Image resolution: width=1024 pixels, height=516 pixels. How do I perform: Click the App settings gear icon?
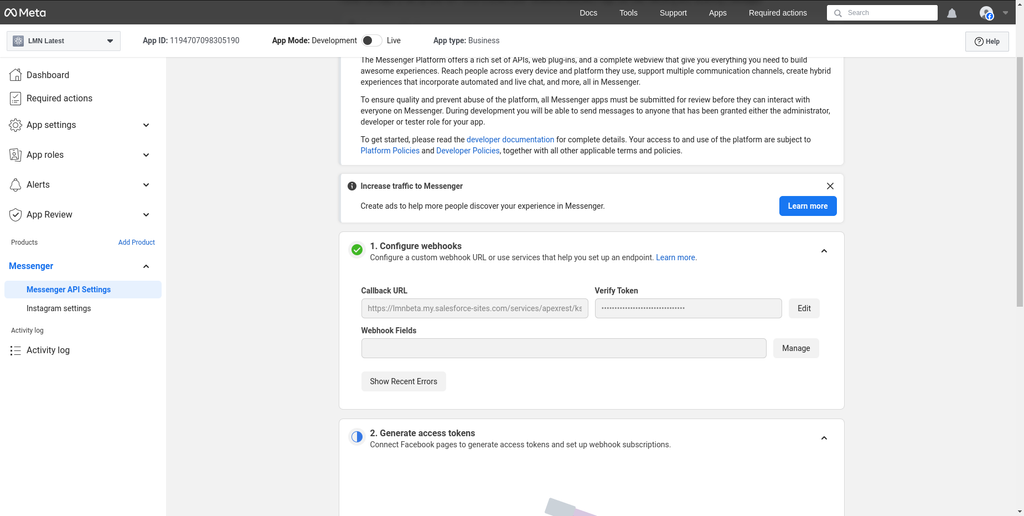coord(16,125)
